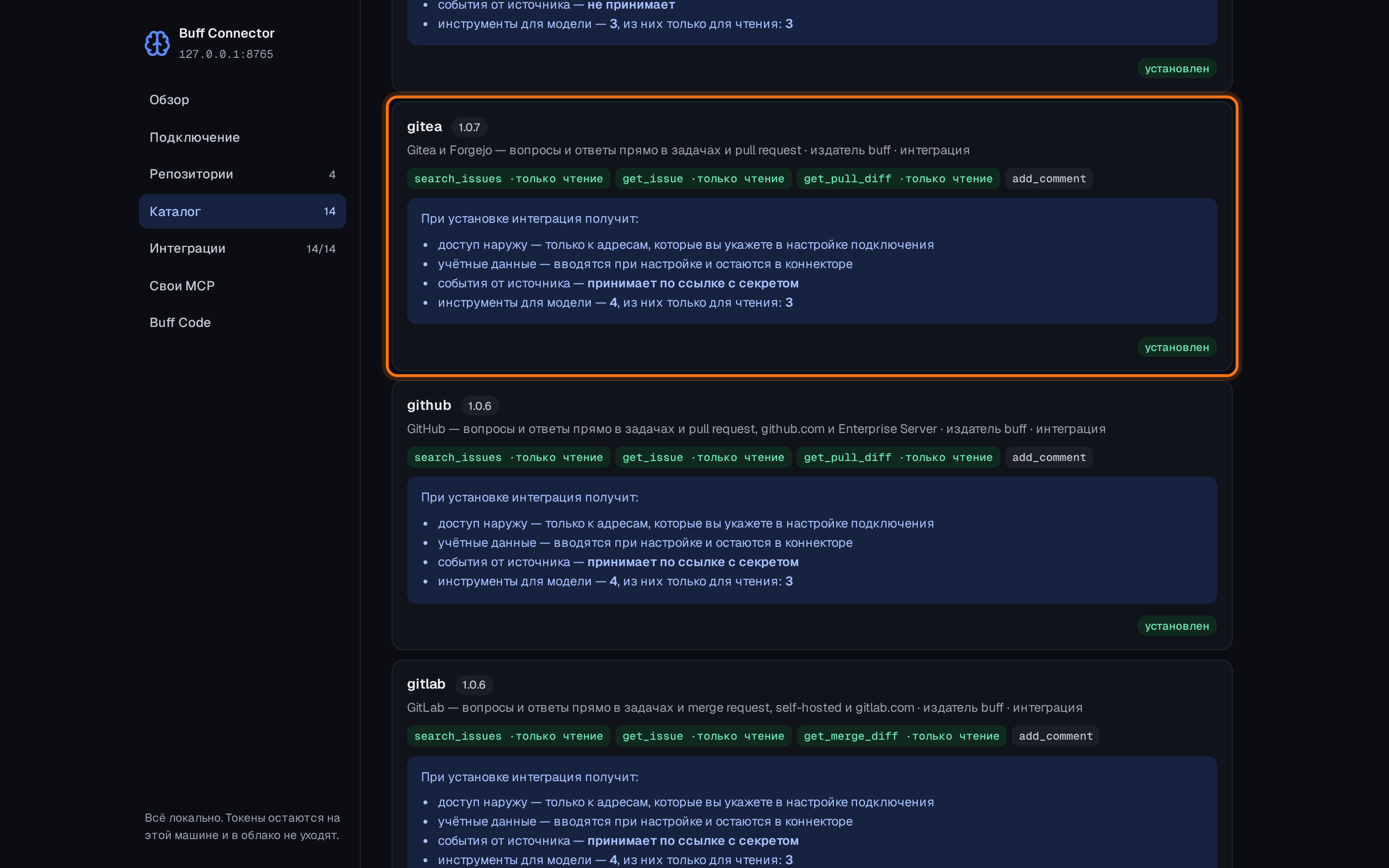Click gitea search_issues tool tag
Image resolution: width=1389 pixels, height=868 pixels.
[x=508, y=178]
